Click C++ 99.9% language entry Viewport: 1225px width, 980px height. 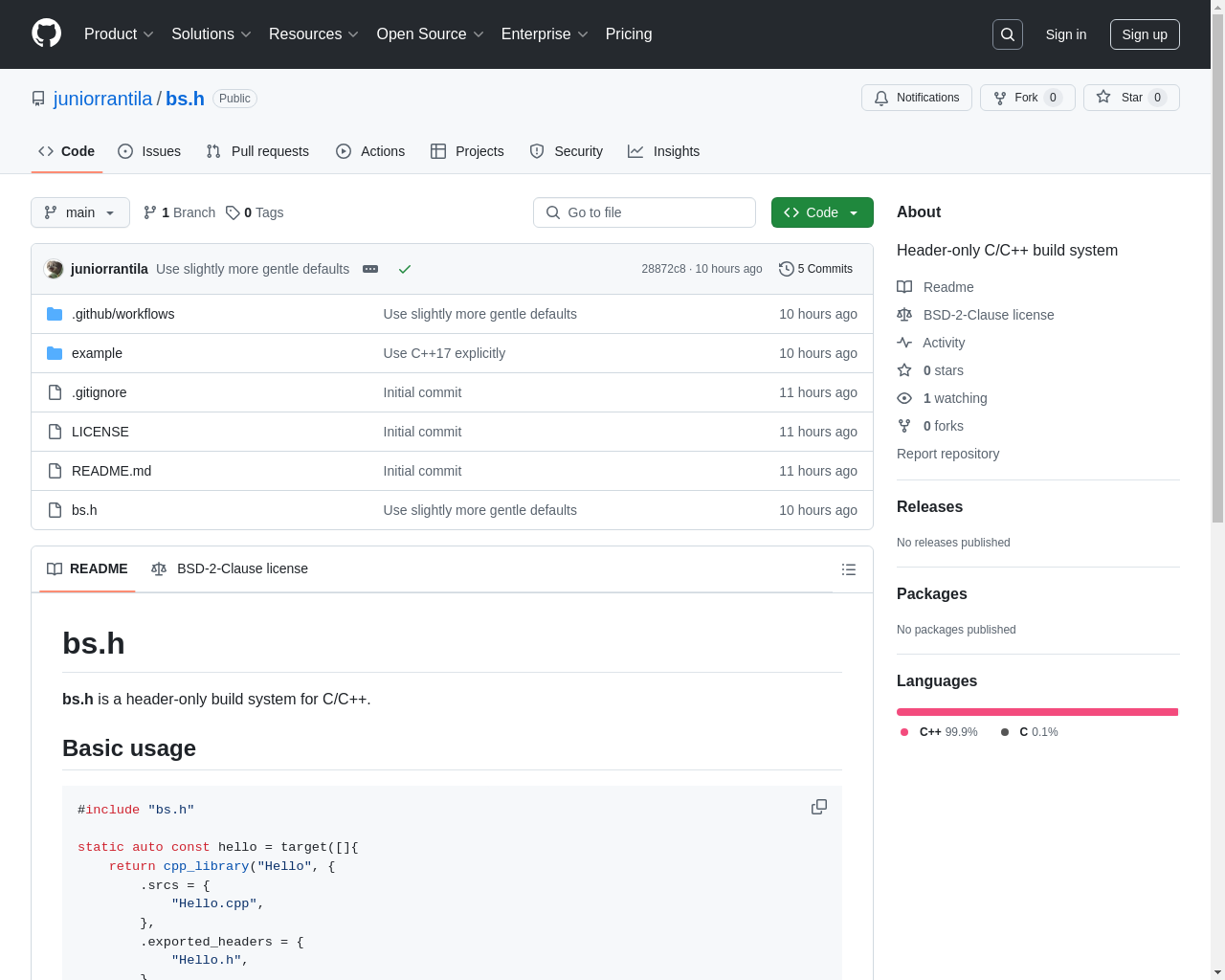[939, 732]
